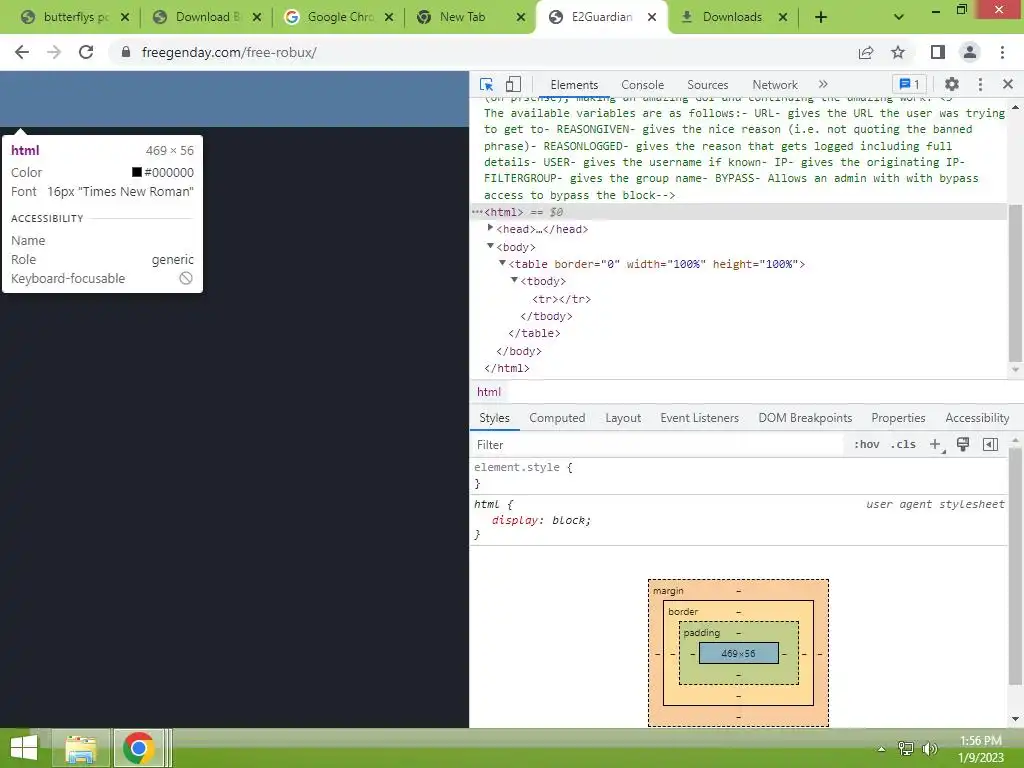Click the padding region of box model
This screenshot has width=1024, height=768.
pyautogui.click(x=738, y=632)
